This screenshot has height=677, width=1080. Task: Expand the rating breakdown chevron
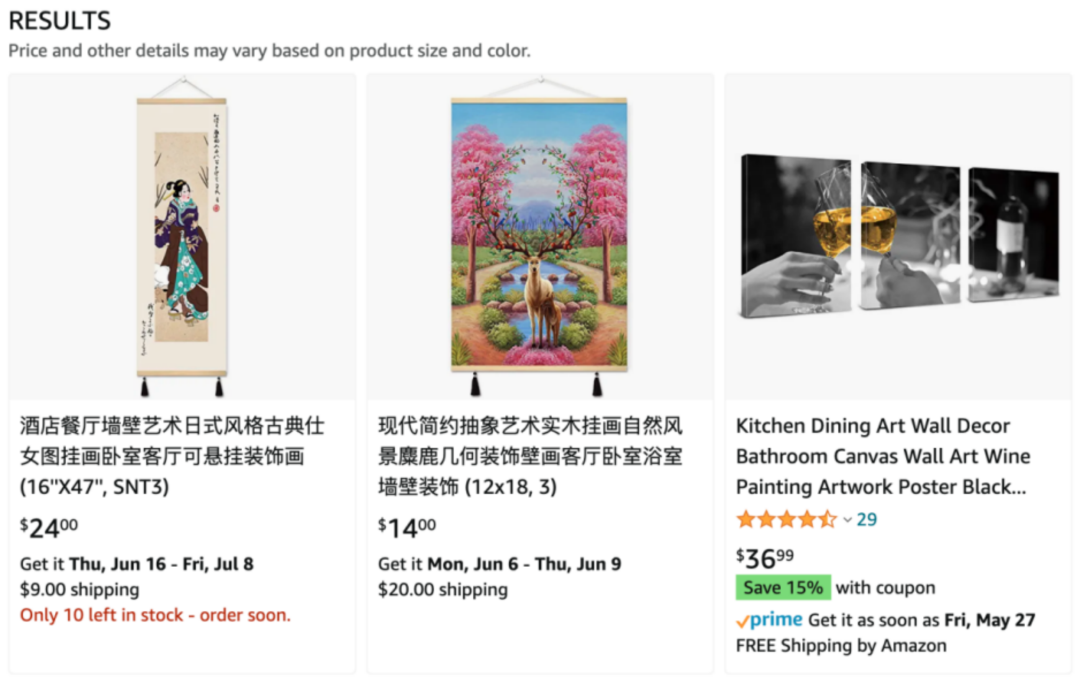pyautogui.click(x=847, y=520)
